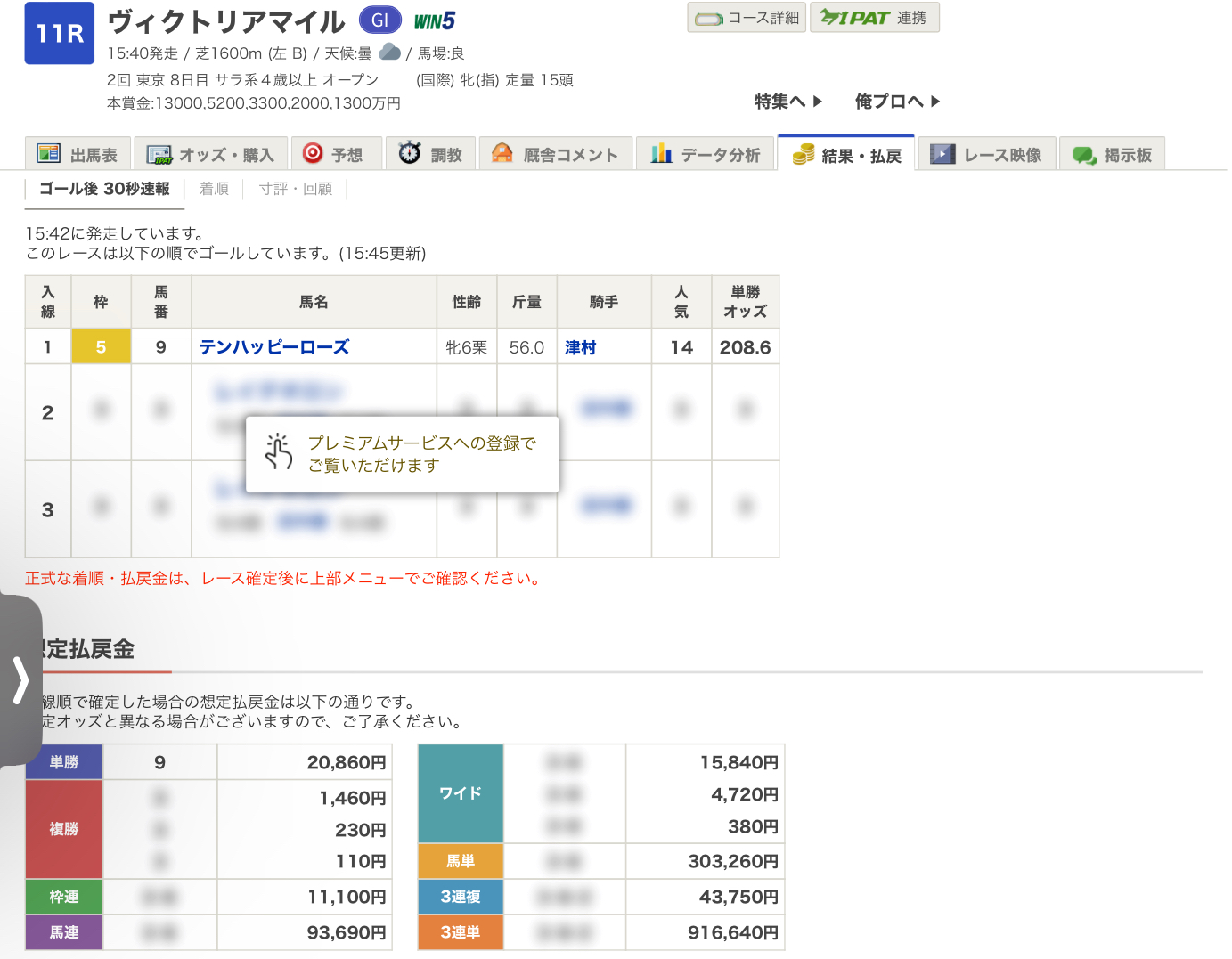Open the 出馬表 race card tab
The width and height of the screenshot is (1232, 959).
pyautogui.click(x=78, y=155)
